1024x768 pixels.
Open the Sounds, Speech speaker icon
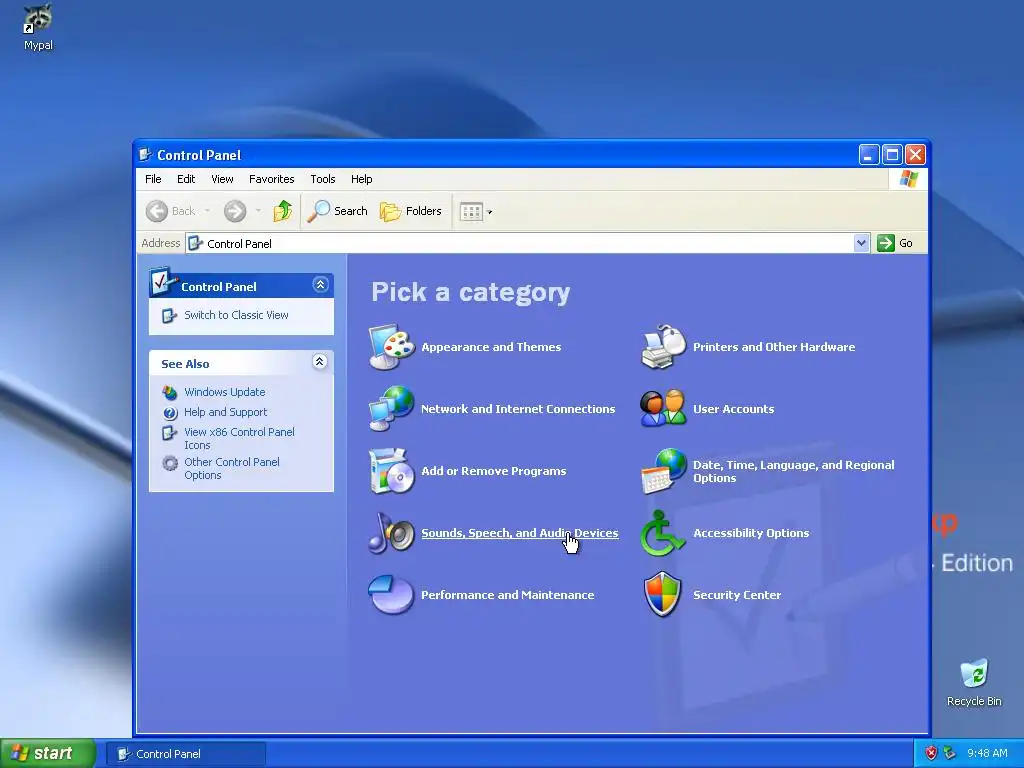tap(391, 533)
